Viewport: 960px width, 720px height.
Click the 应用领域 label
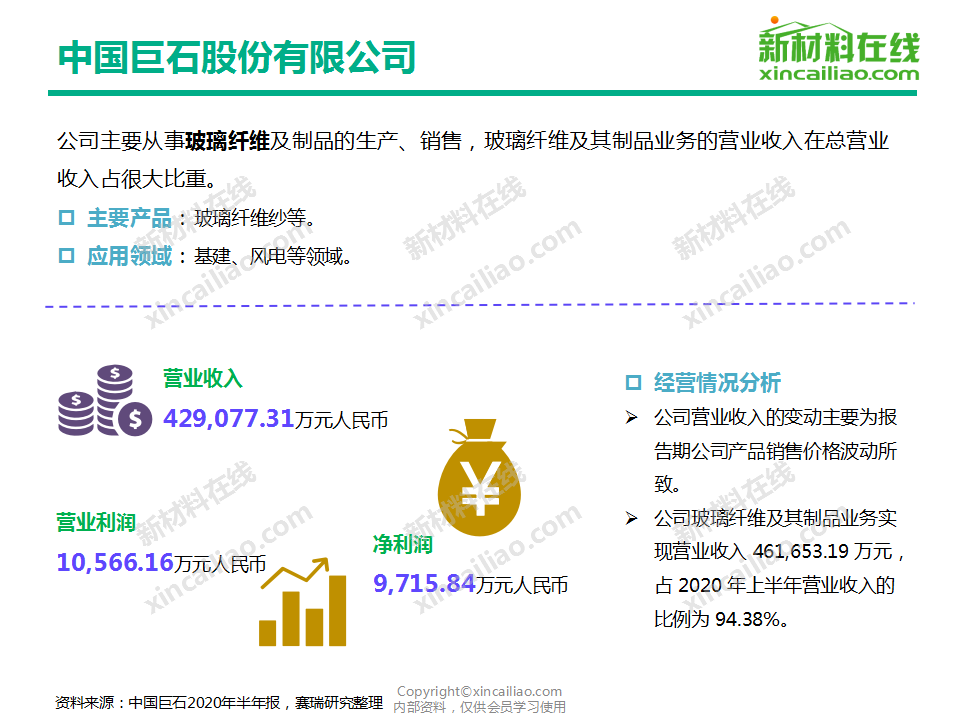[129, 256]
